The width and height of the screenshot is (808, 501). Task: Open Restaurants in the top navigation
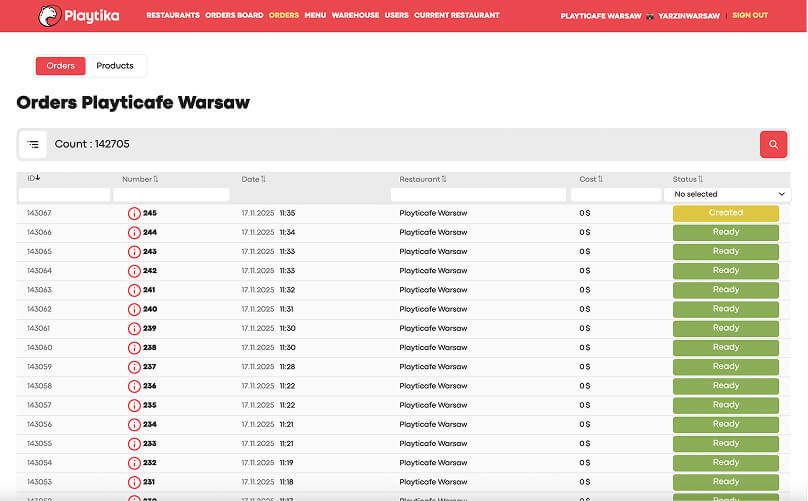coord(173,15)
